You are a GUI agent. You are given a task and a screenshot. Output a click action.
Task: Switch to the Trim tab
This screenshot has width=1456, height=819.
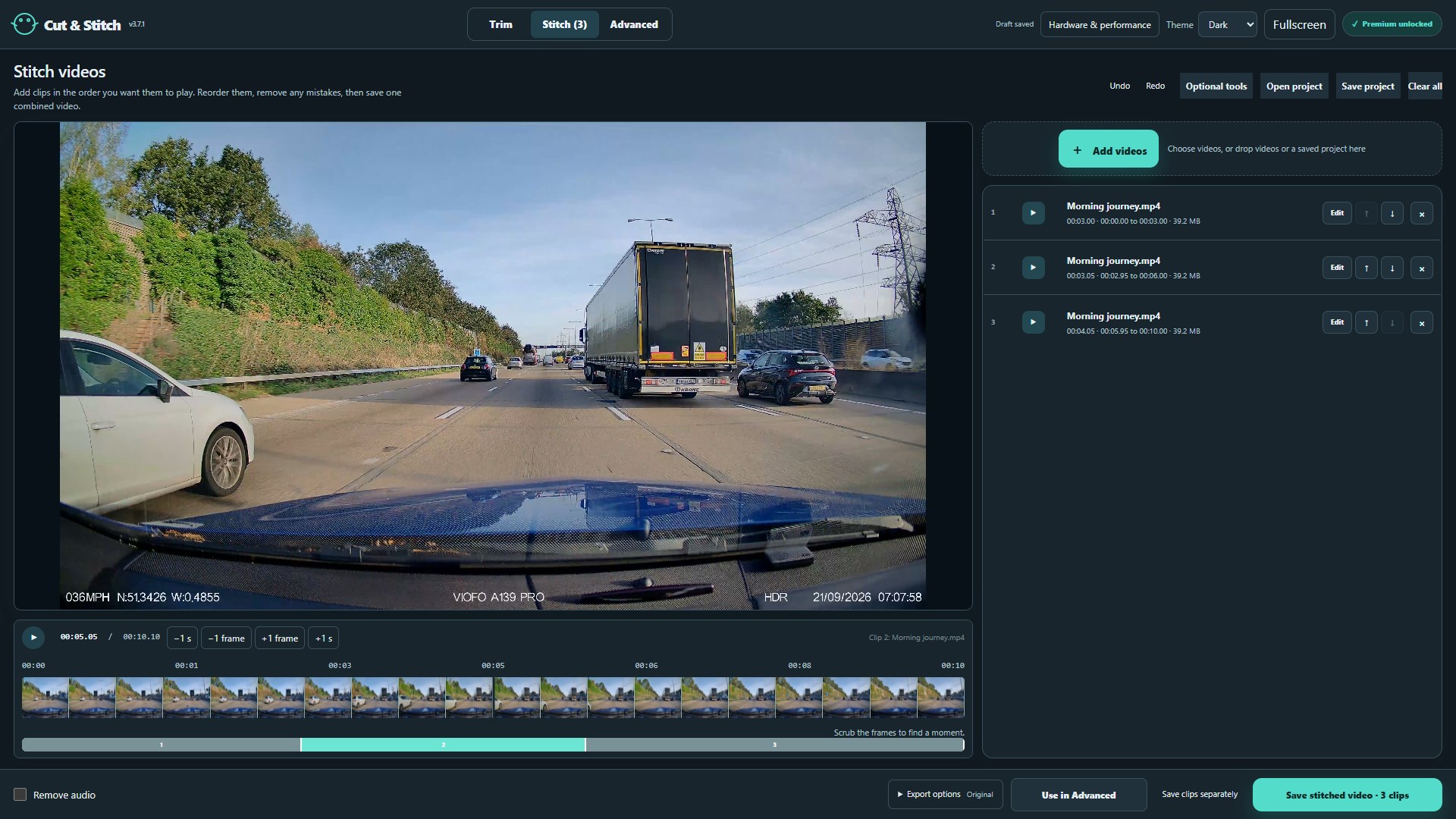pos(500,24)
